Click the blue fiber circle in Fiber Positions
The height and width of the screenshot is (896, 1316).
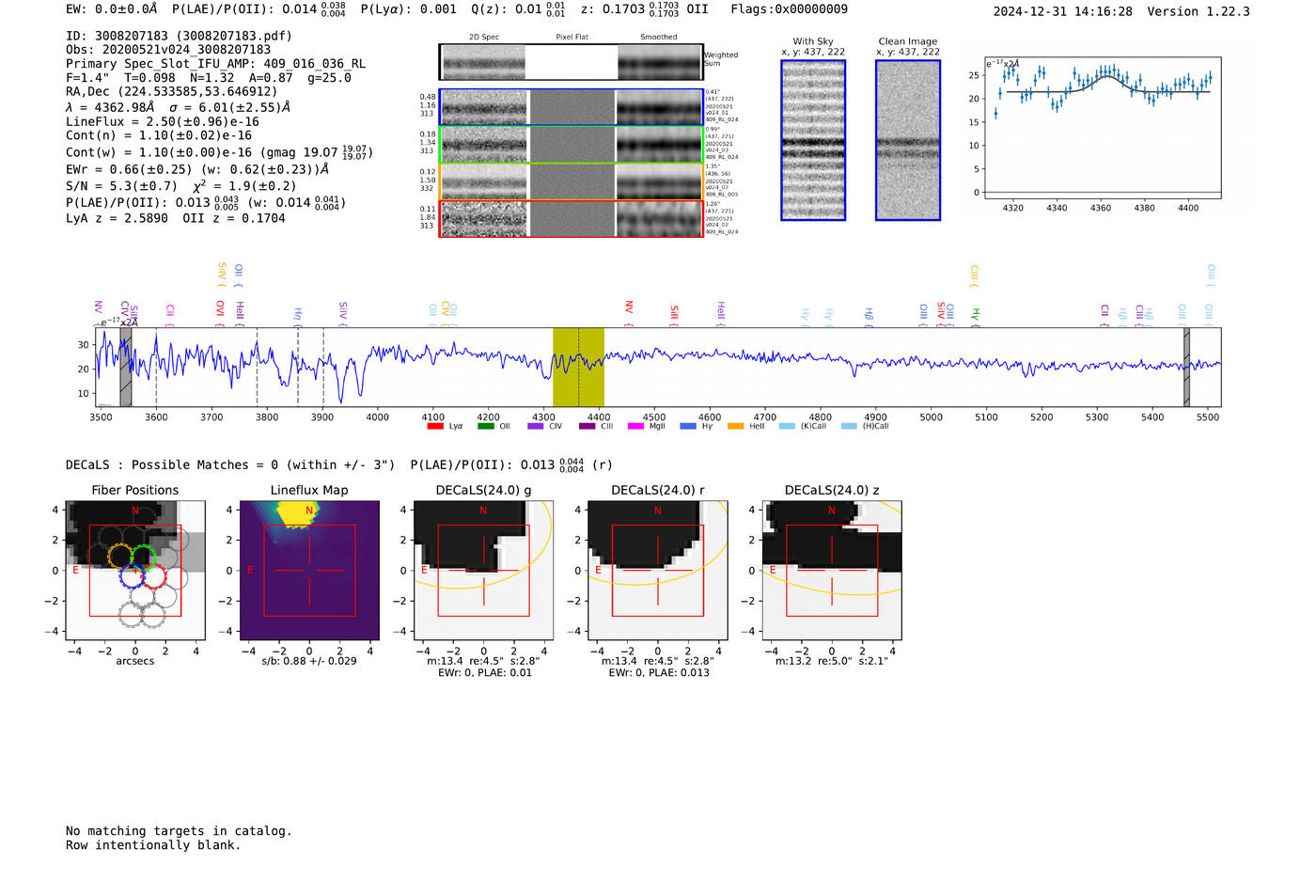[133, 578]
